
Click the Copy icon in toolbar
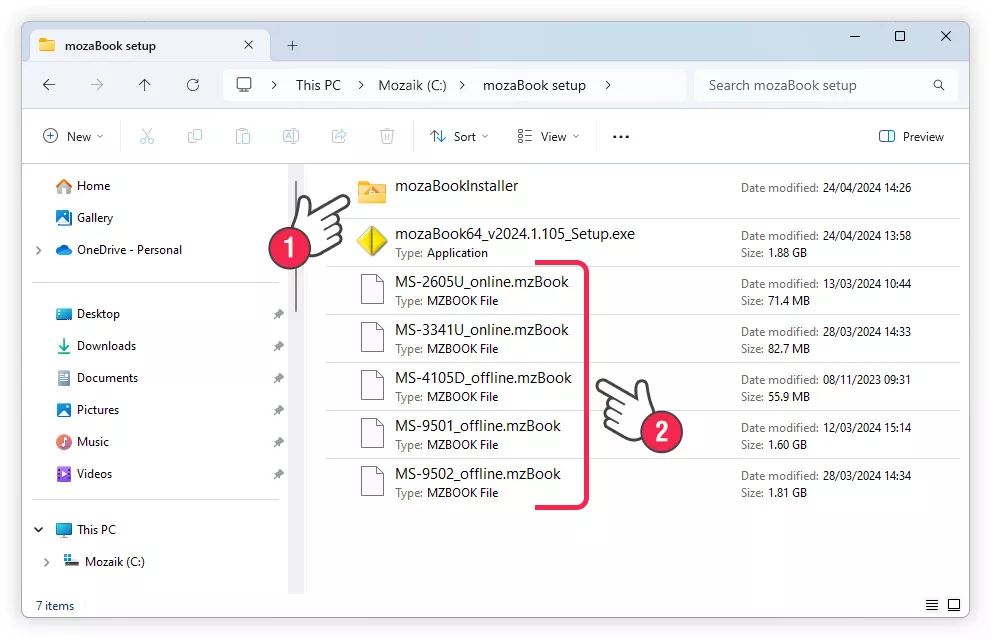[195, 137]
